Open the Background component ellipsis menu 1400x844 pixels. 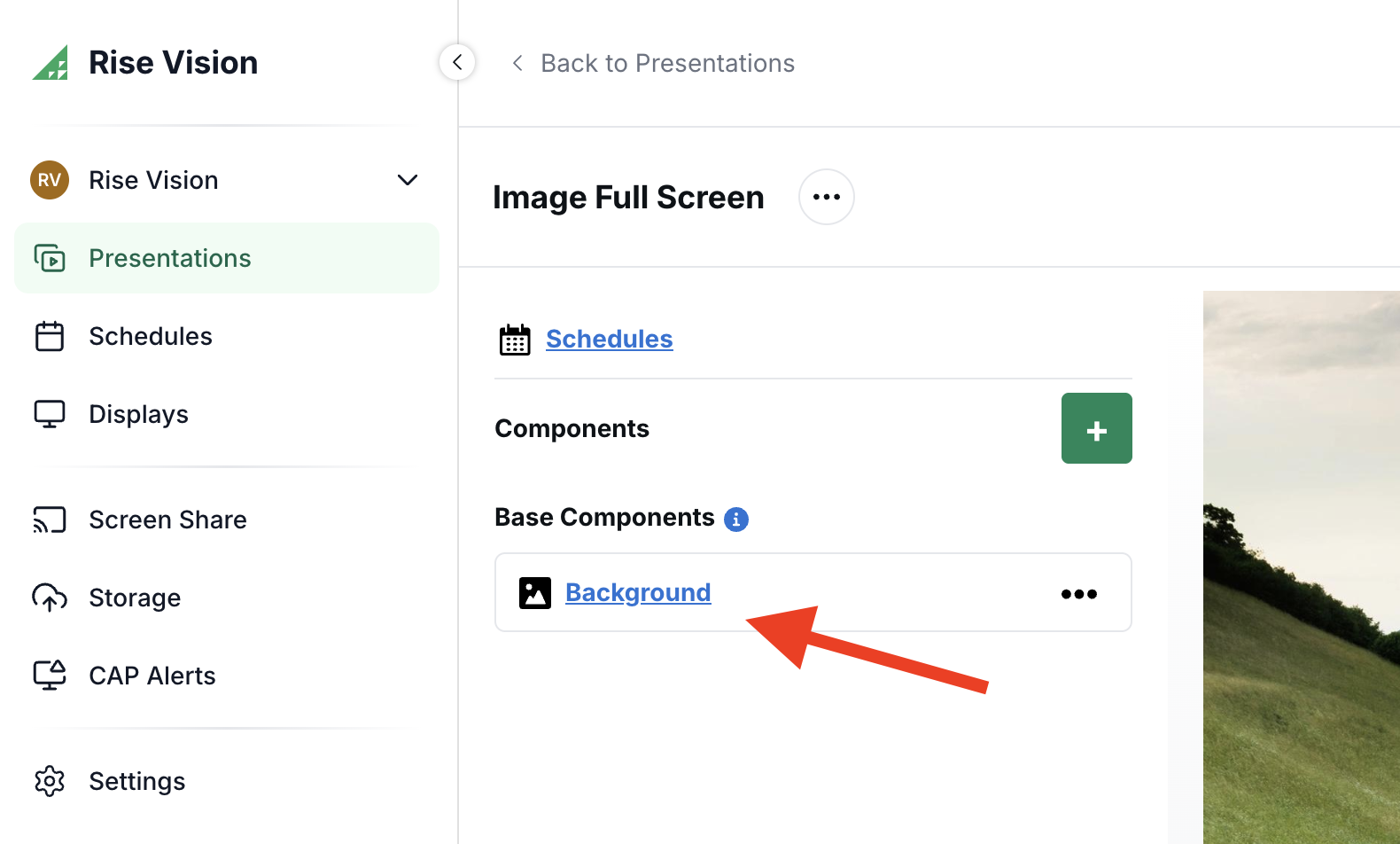(1078, 594)
